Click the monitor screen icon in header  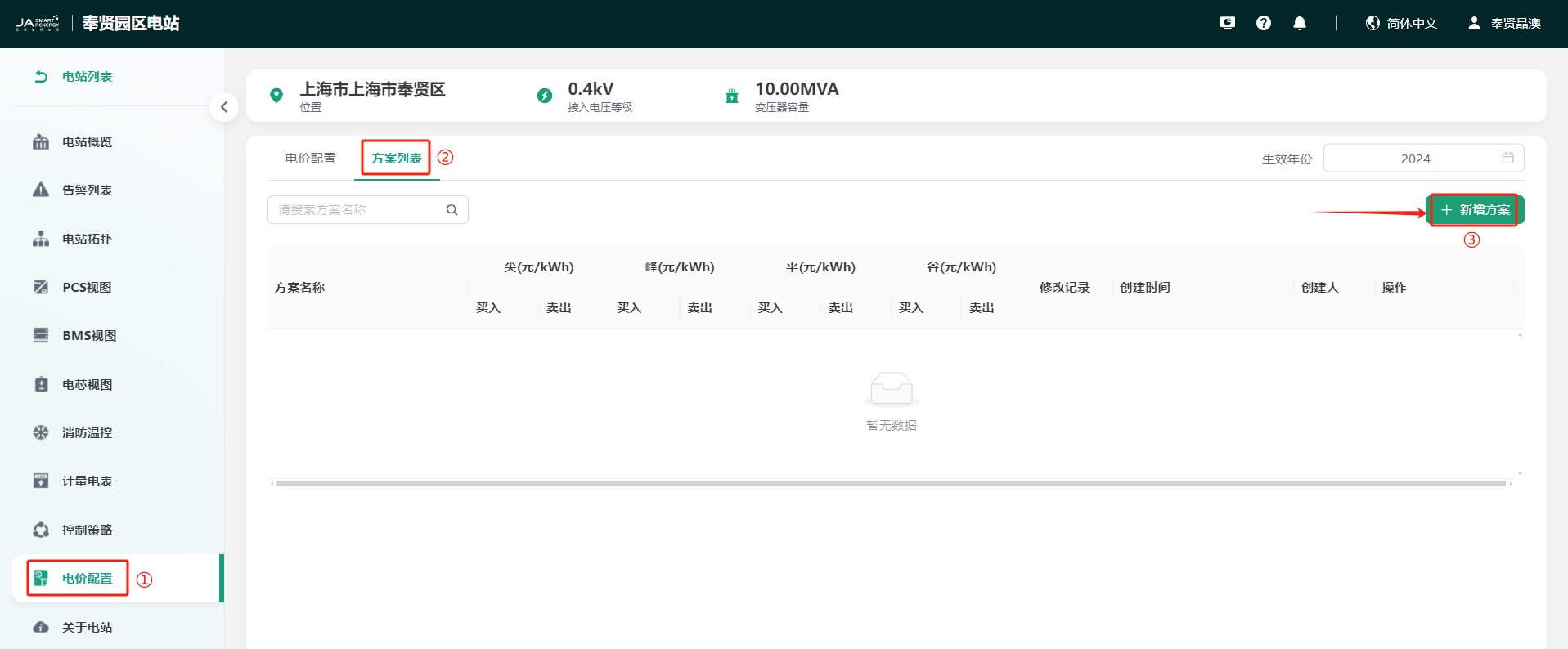click(1227, 23)
